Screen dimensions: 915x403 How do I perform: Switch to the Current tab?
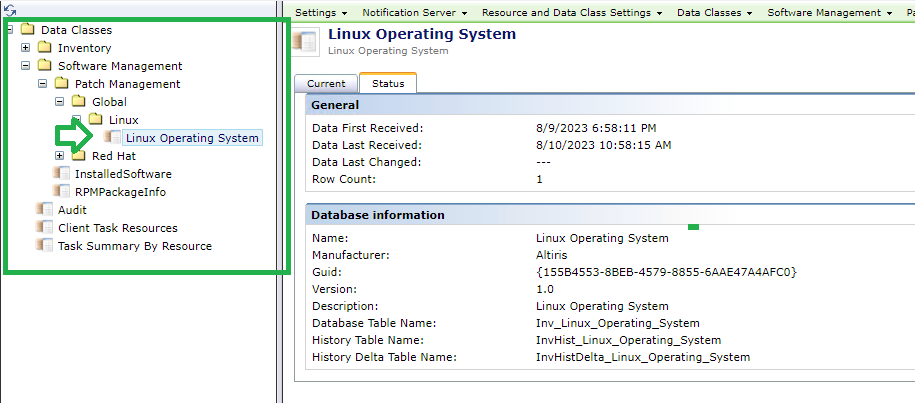click(326, 84)
